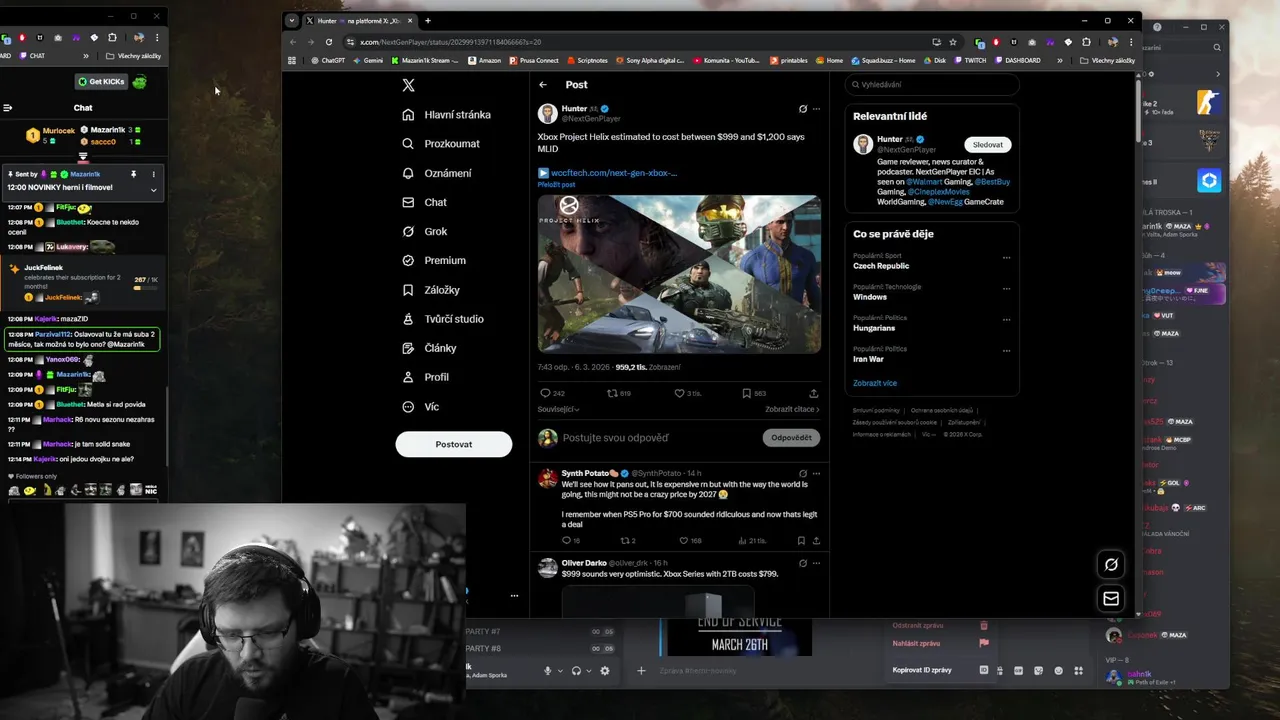Share Hunter's post
Image resolution: width=1280 pixels, height=720 pixels.
pyautogui.click(x=814, y=394)
